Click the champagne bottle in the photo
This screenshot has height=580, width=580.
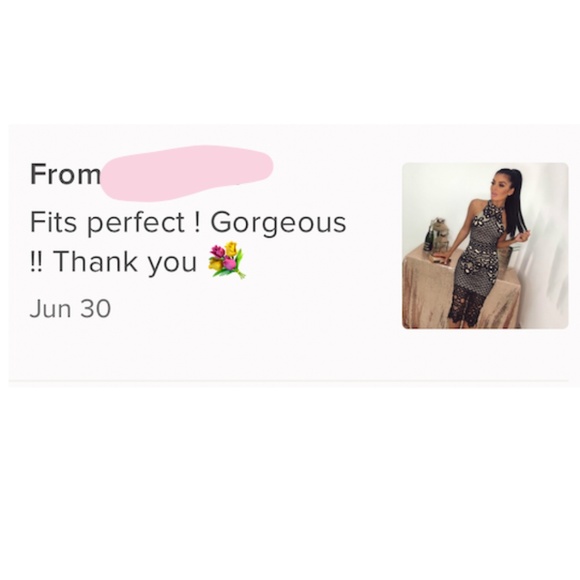(x=428, y=237)
